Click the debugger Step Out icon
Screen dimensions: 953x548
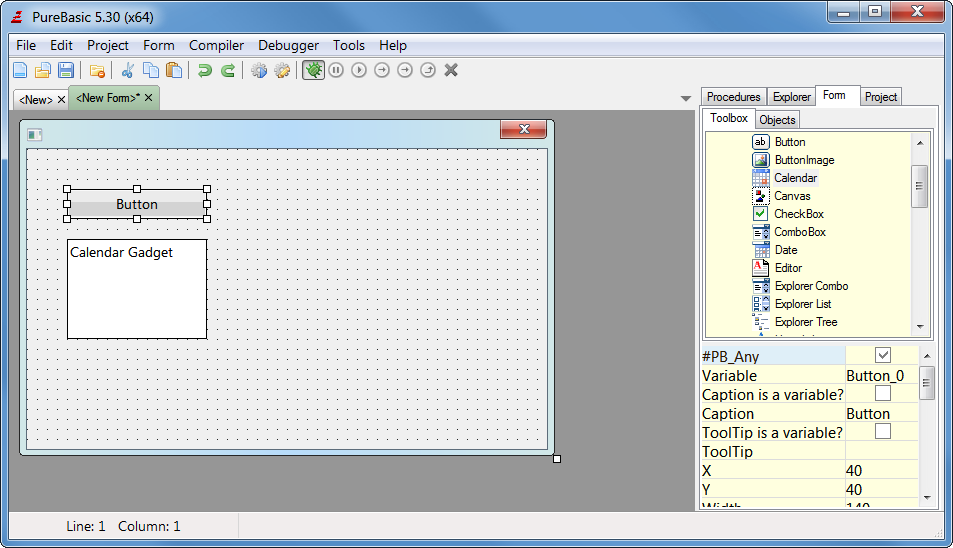(428, 70)
